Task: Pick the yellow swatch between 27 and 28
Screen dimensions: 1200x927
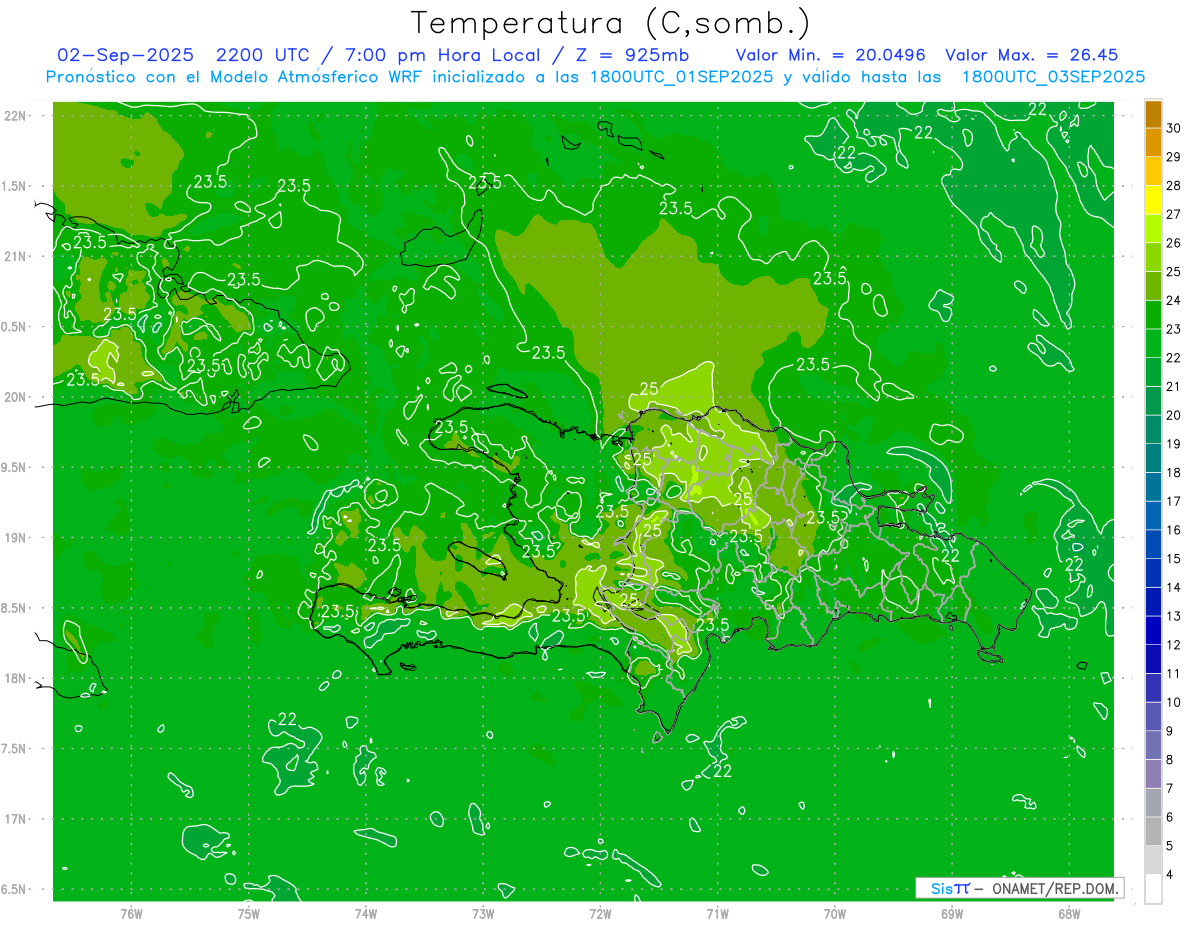Action: point(1153,200)
